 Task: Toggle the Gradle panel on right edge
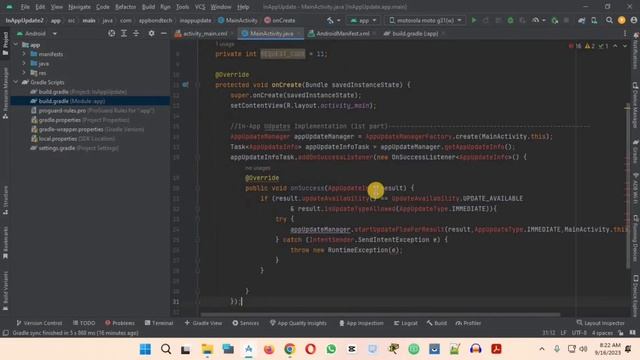[635, 151]
